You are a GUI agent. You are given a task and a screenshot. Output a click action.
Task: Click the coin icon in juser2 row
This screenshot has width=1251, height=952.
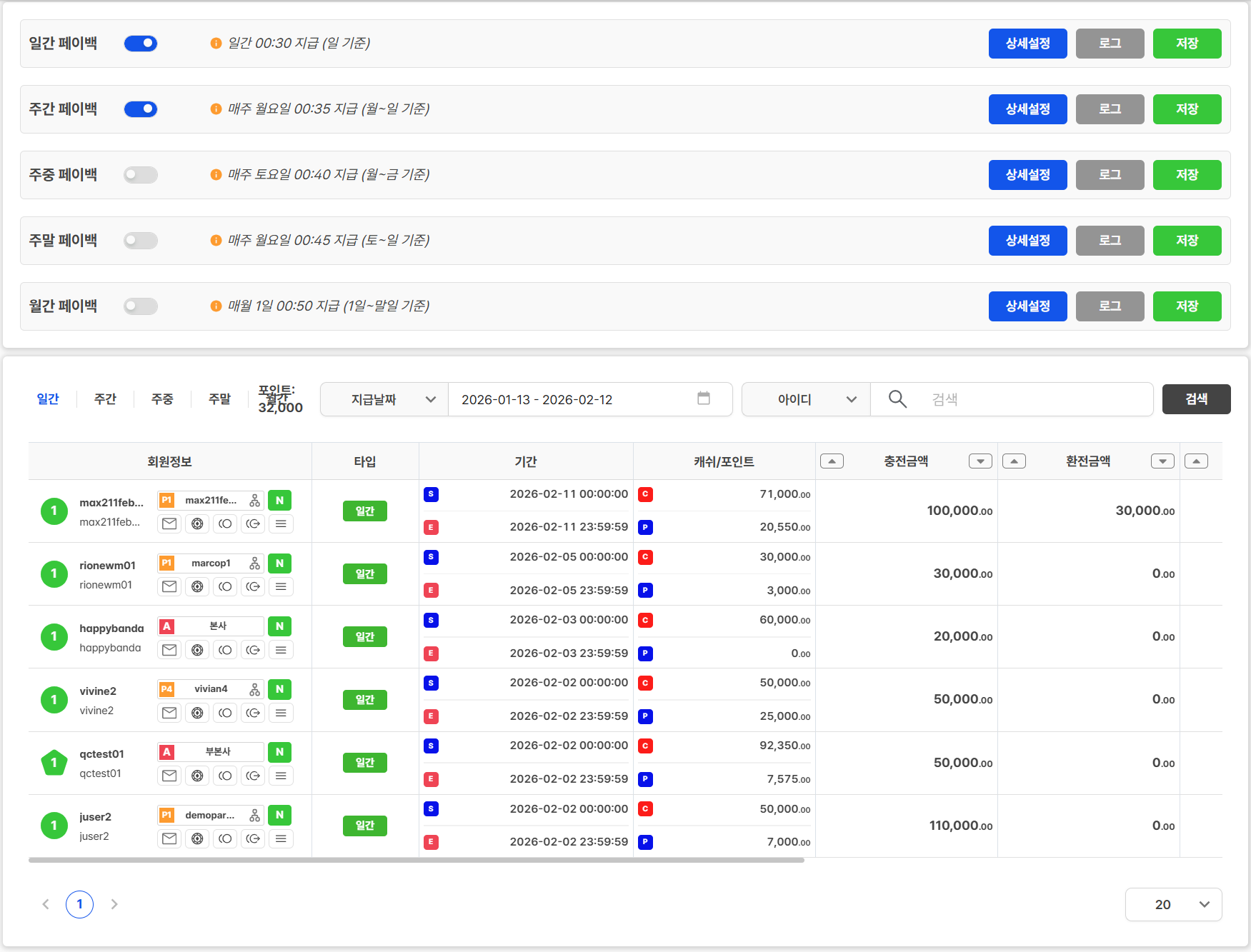point(225,838)
